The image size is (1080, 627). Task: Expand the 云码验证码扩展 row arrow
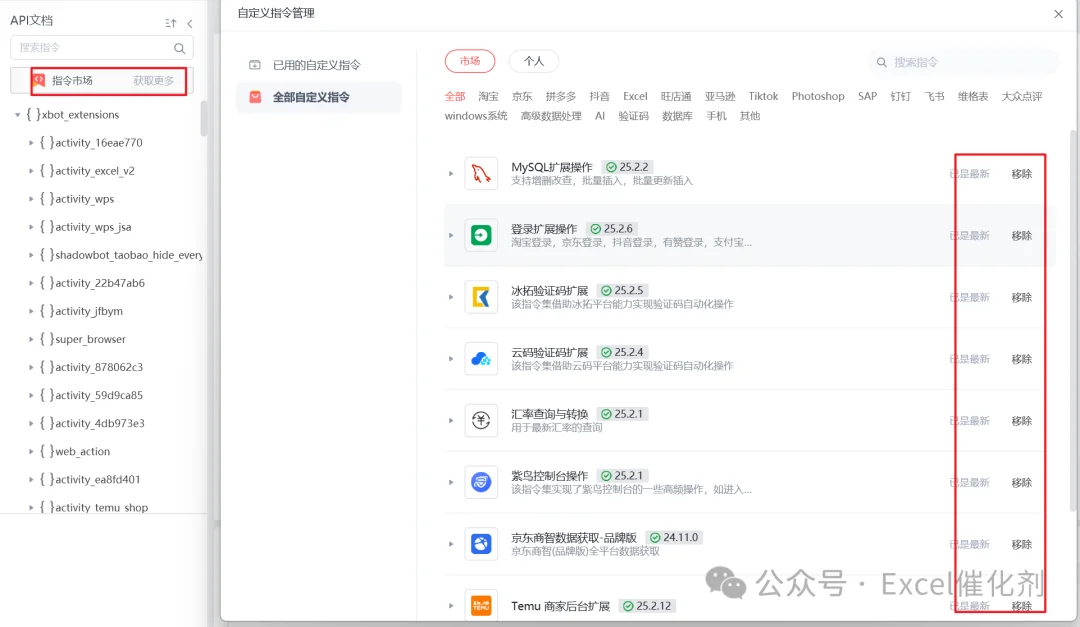click(x=451, y=359)
